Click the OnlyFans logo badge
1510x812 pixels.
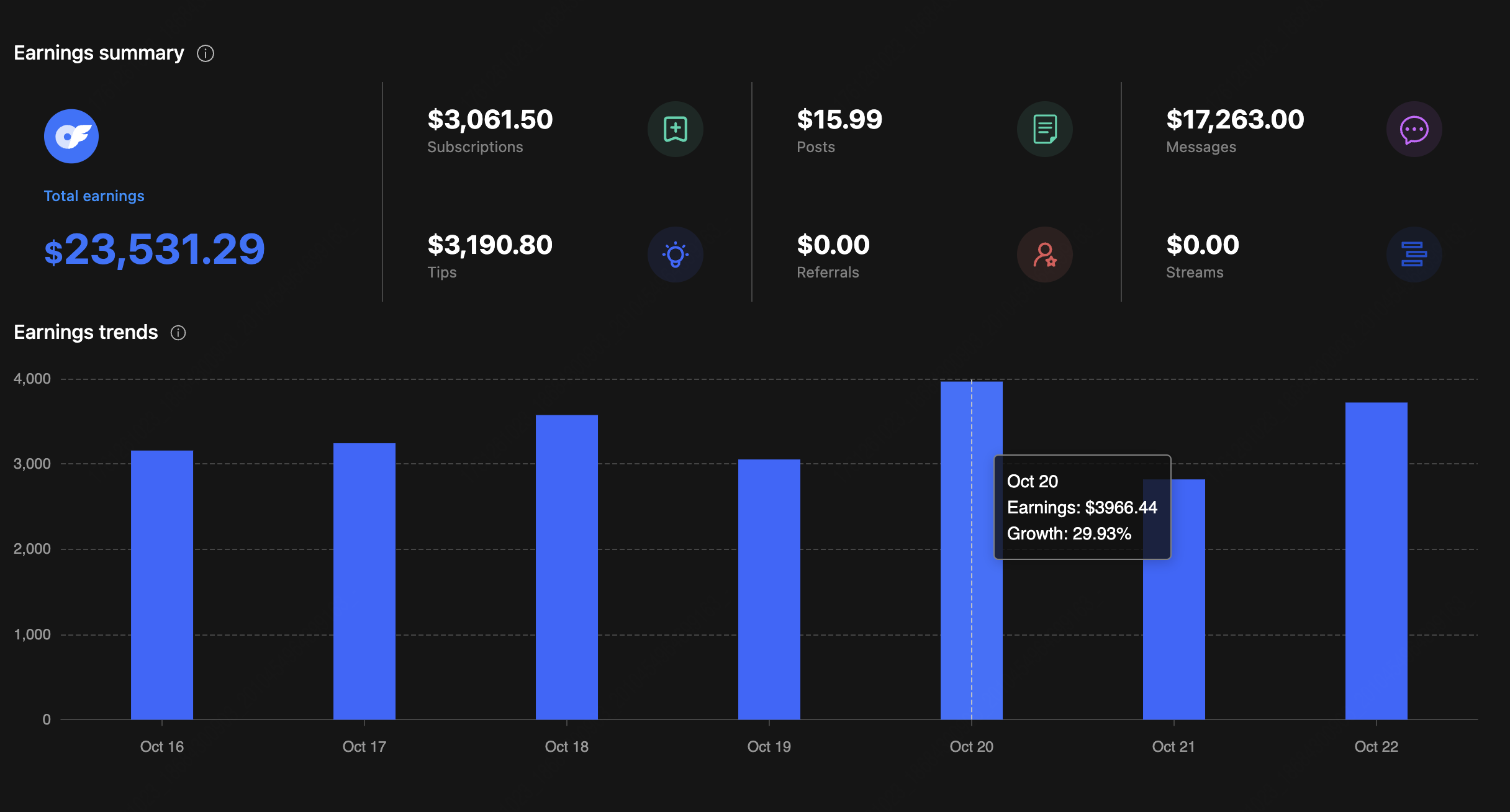pos(71,135)
